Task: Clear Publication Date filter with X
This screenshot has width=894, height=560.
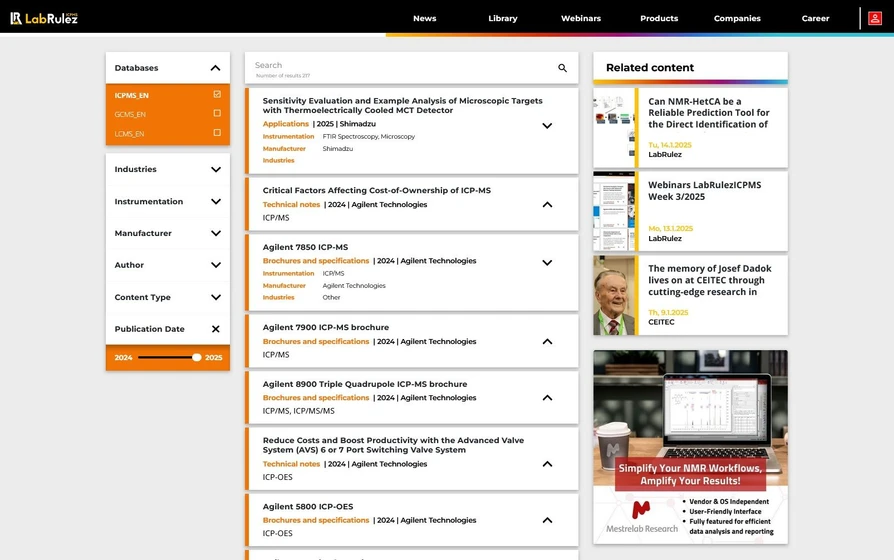Action: (216, 329)
